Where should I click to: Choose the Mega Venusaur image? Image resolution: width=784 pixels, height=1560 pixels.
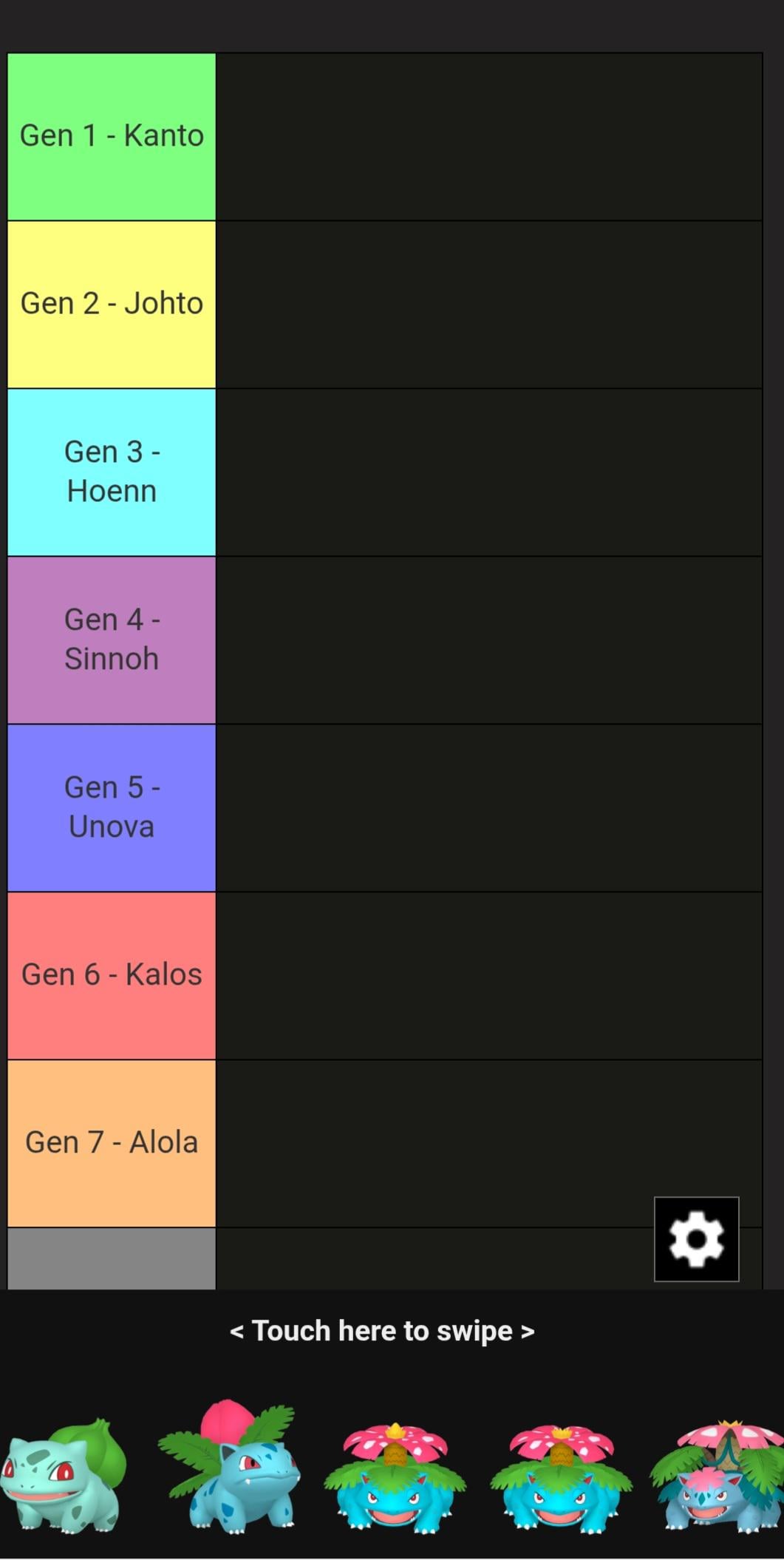pos(717,1475)
